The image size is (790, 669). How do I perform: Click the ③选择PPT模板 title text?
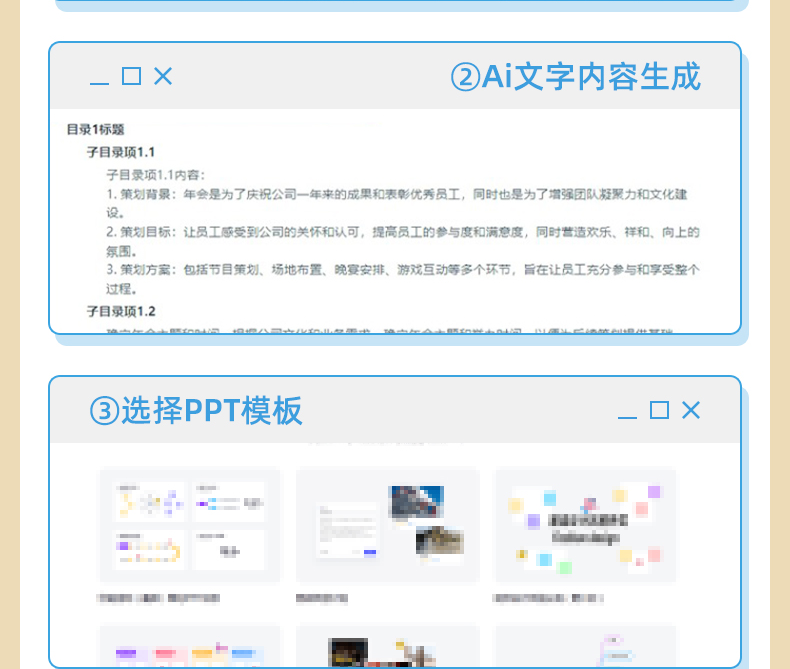coord(196,410)
